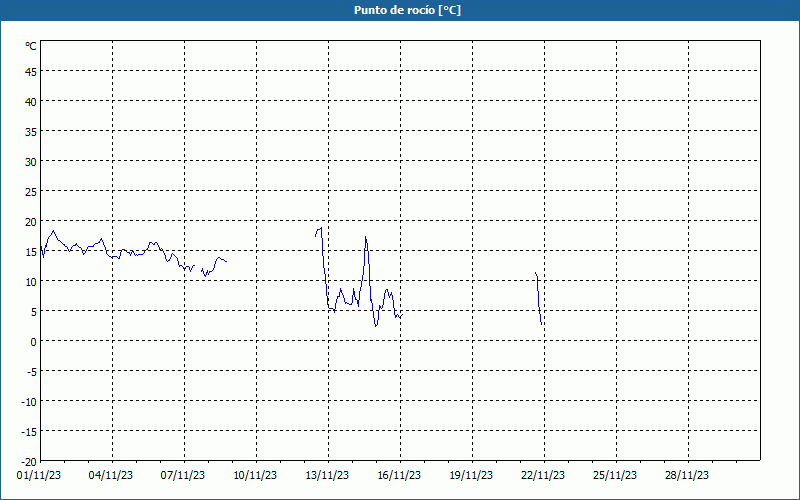Click the y-axis value 35
This screenshot has width=800, height=500.
pos(31,132)
